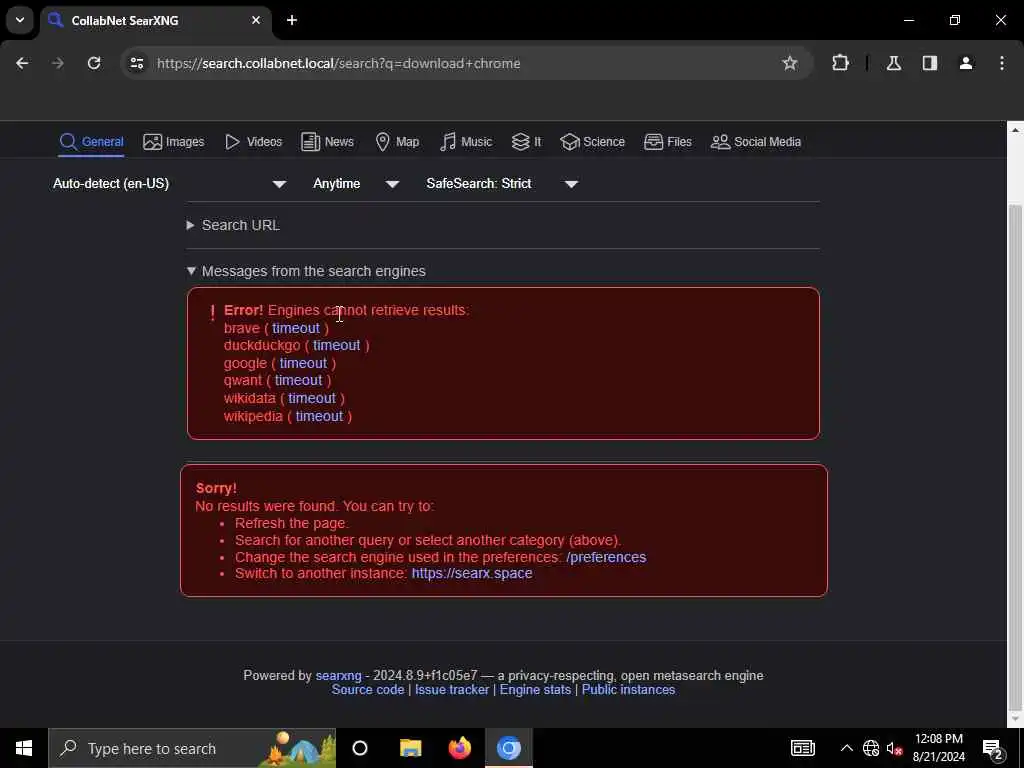This screenshot has width=1024, height=768.
Task: Switch to the Images category
Action: click(x=174, y=142)
